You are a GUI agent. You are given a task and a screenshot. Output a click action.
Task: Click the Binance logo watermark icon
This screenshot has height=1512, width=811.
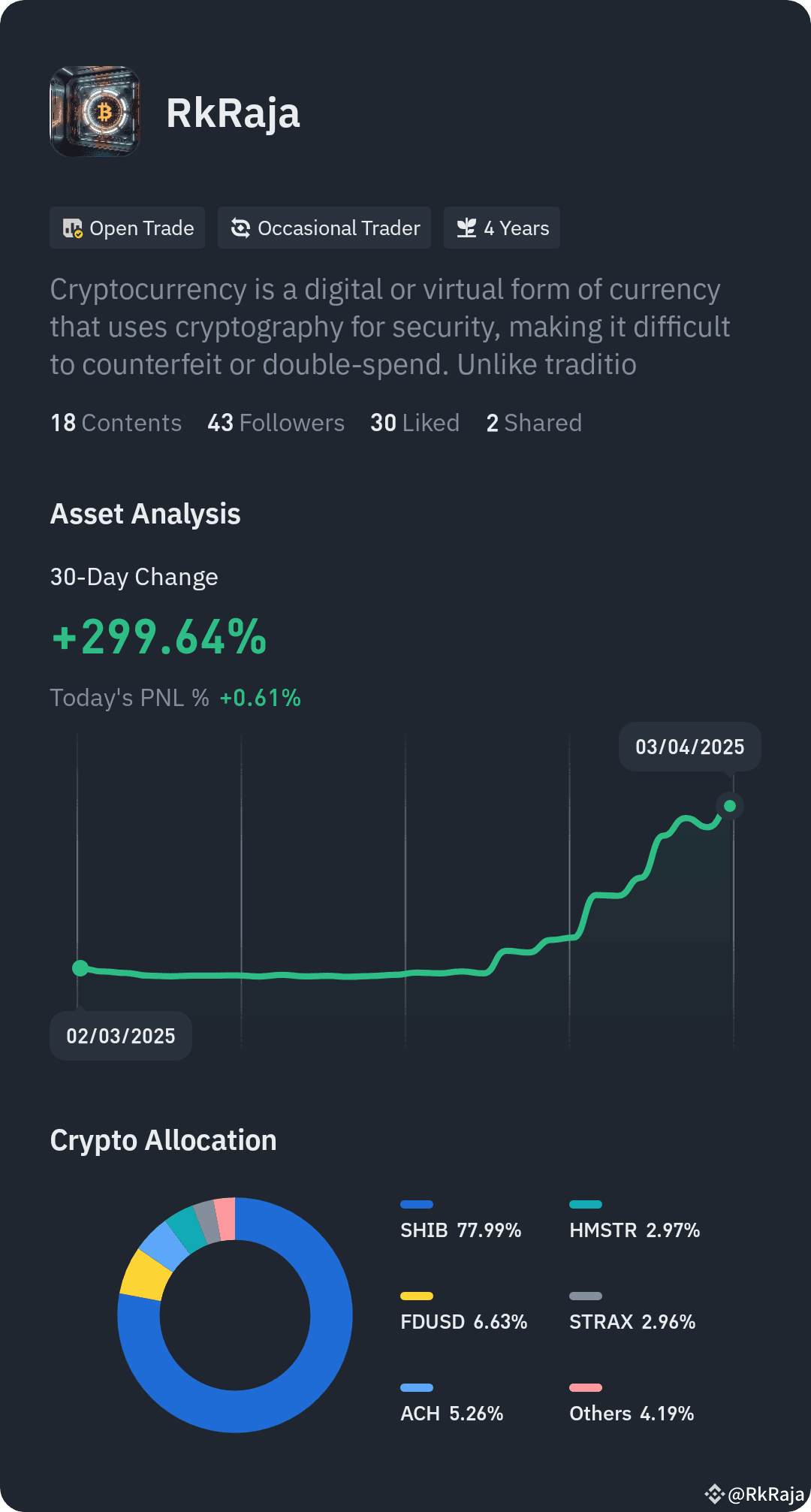point(714,1494)
